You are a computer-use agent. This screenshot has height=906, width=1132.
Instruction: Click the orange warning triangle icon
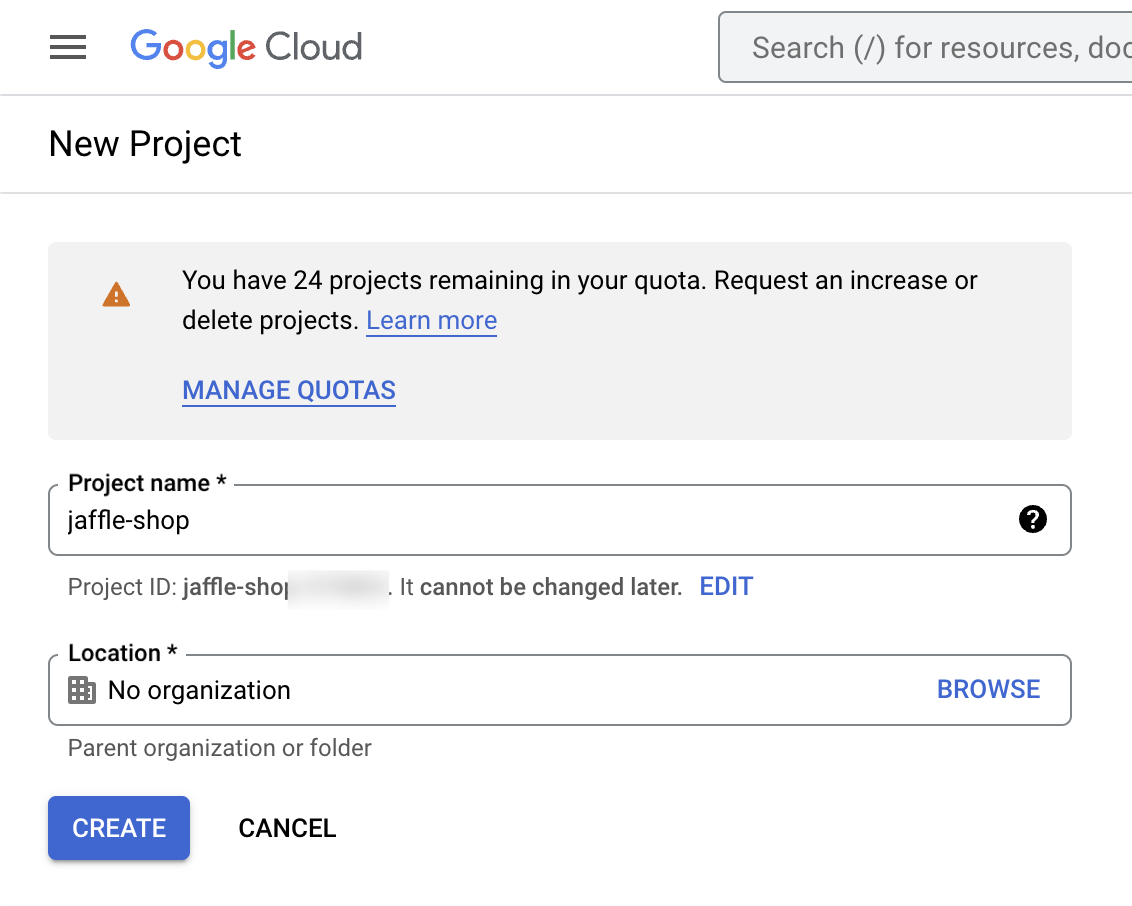pos(117,295)
